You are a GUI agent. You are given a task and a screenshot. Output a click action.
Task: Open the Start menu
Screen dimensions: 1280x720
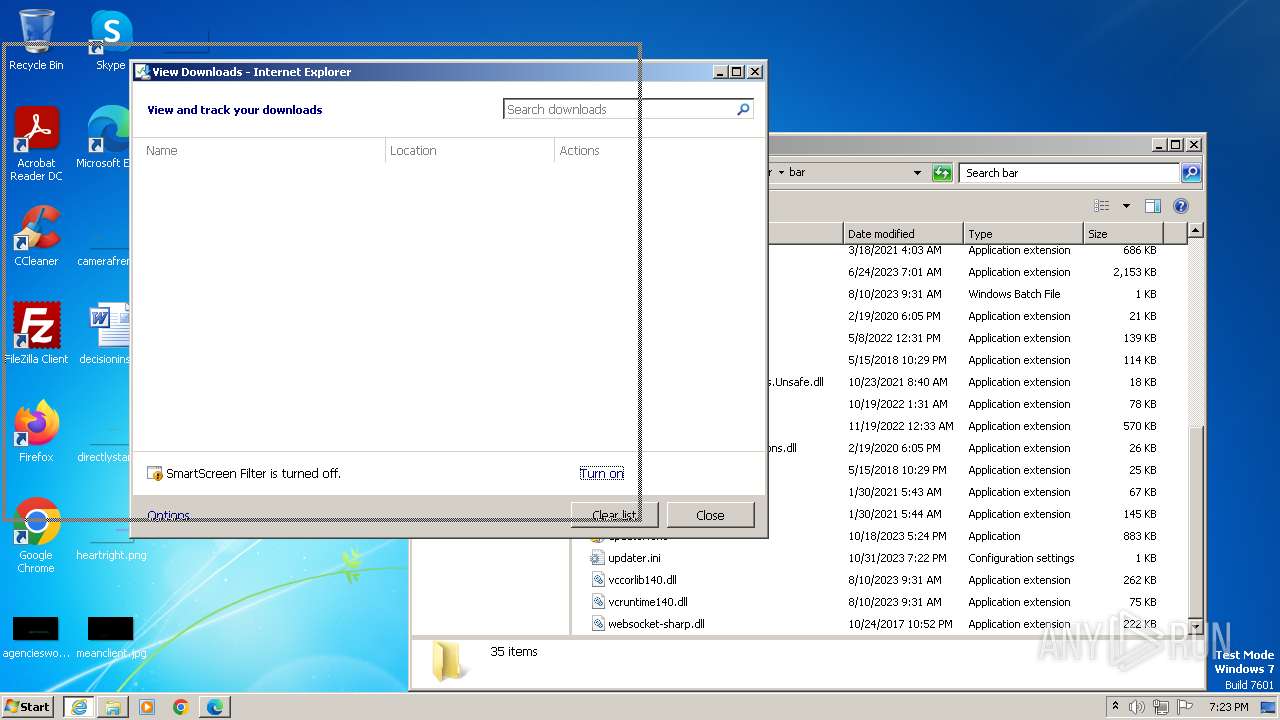[28, 706]
